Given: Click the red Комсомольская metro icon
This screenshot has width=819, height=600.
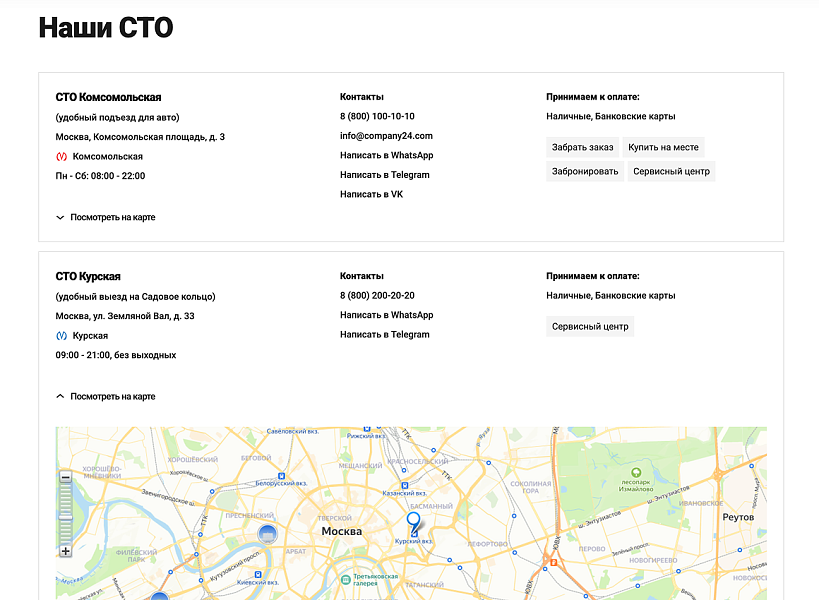Looking at the screenshot, I should 62,157.
